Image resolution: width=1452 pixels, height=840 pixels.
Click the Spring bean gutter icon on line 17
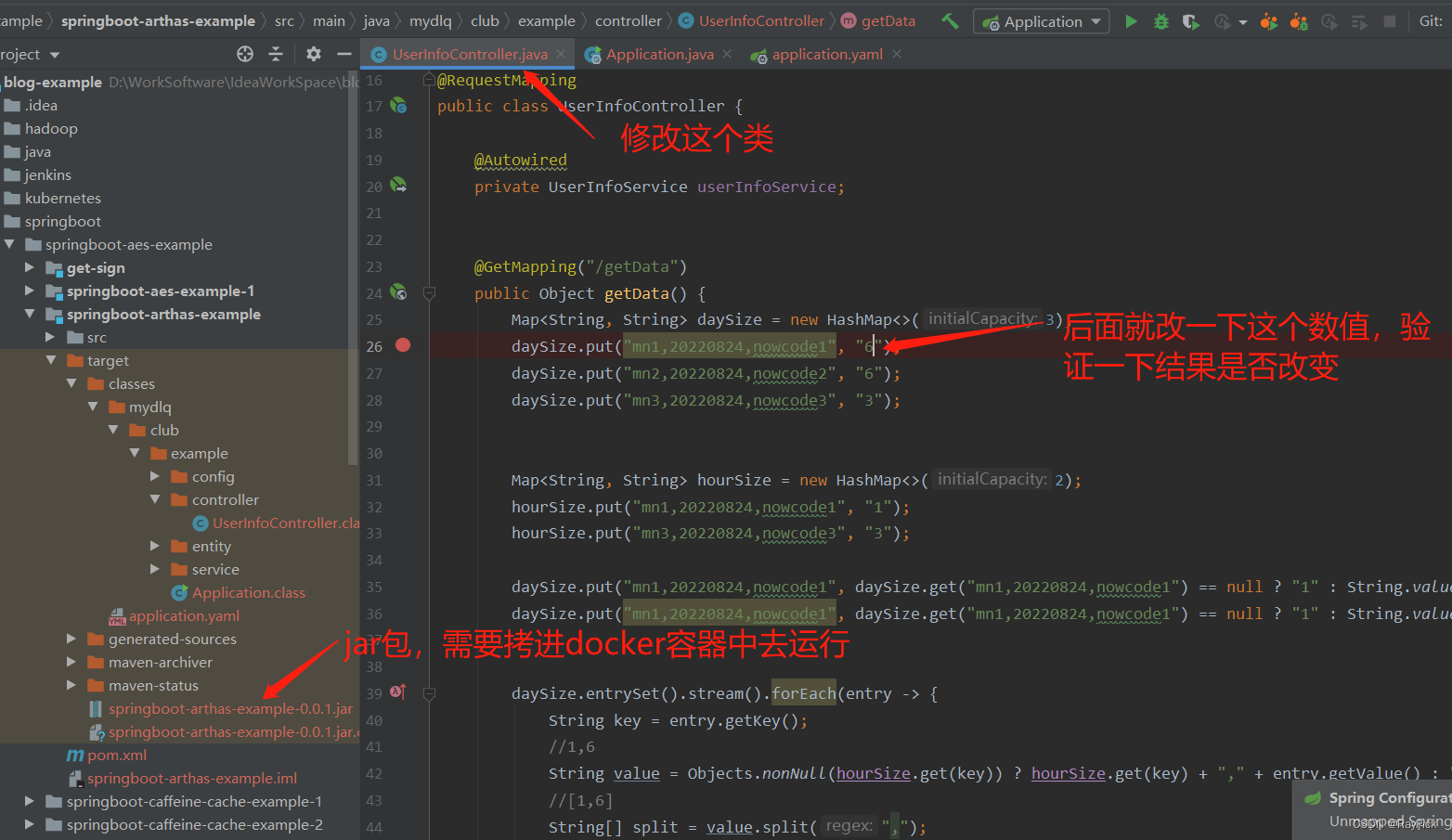(398, 106)
